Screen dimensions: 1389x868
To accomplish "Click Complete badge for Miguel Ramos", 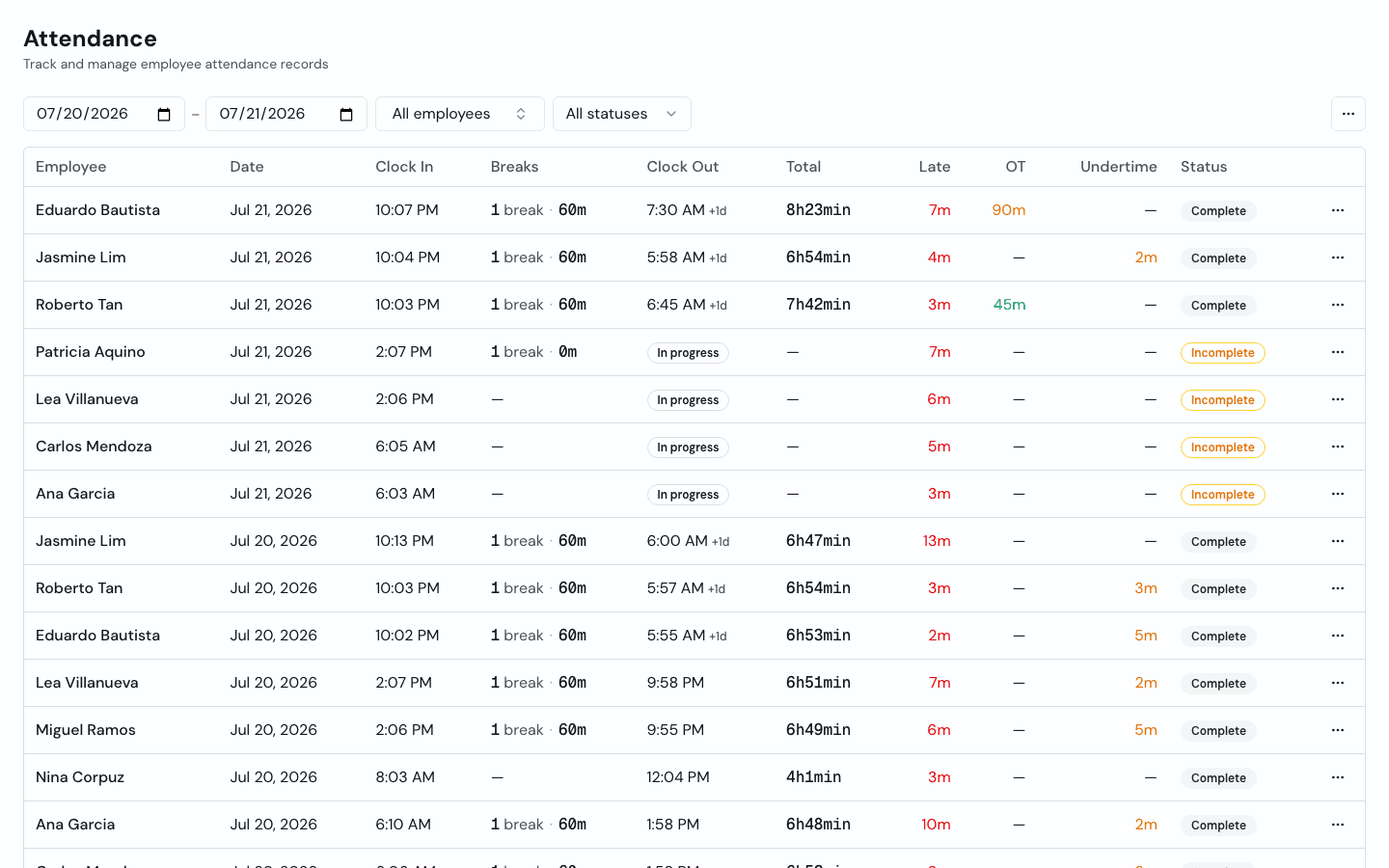I will (1218, 731).
